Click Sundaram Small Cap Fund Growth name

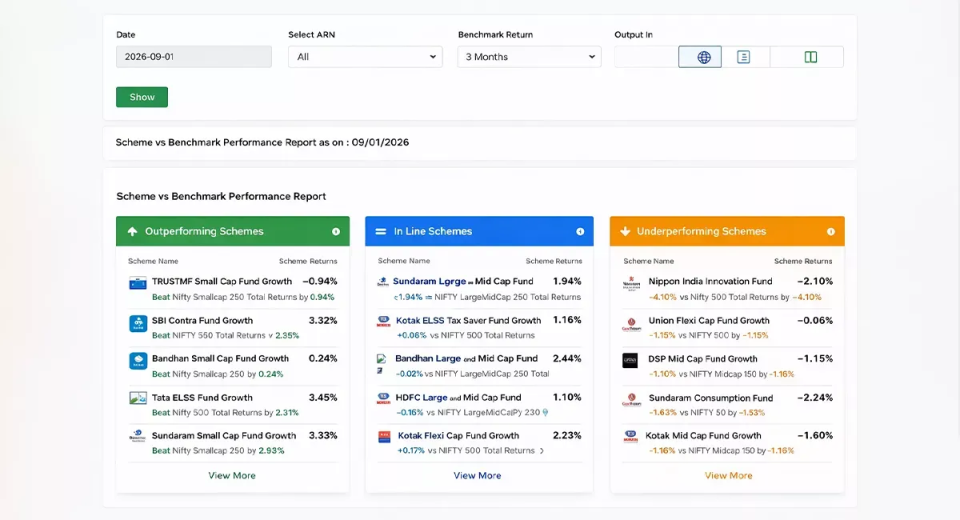pos(224,435)
